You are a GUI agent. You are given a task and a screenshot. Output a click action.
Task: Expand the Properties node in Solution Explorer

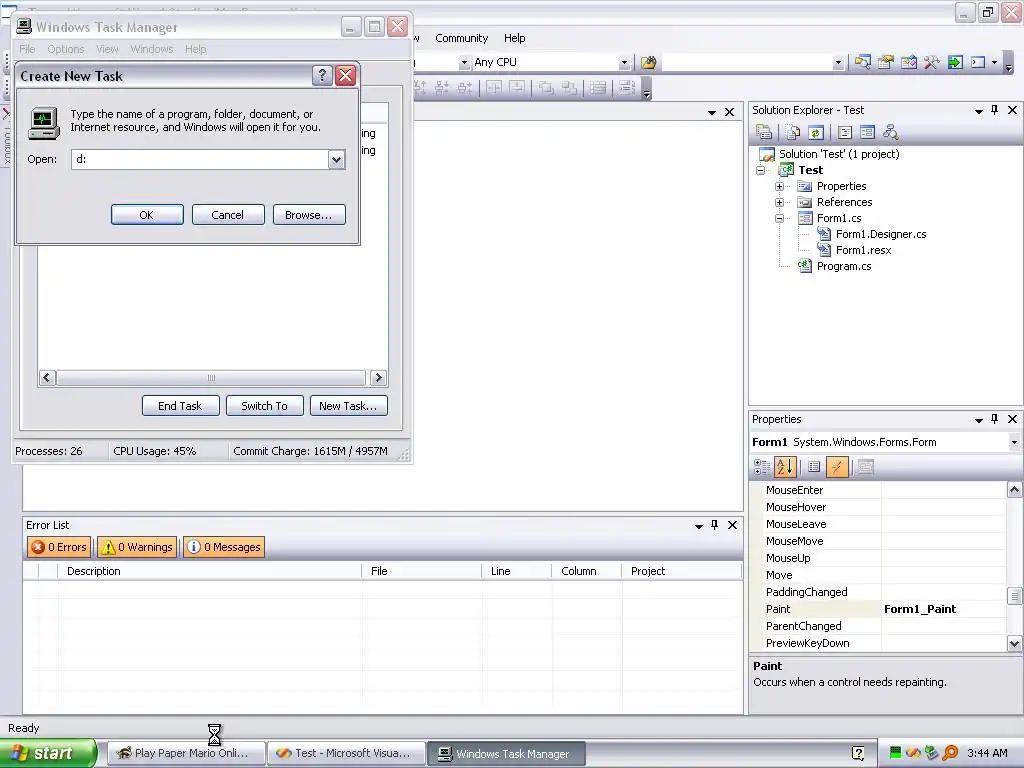[779, 187]
